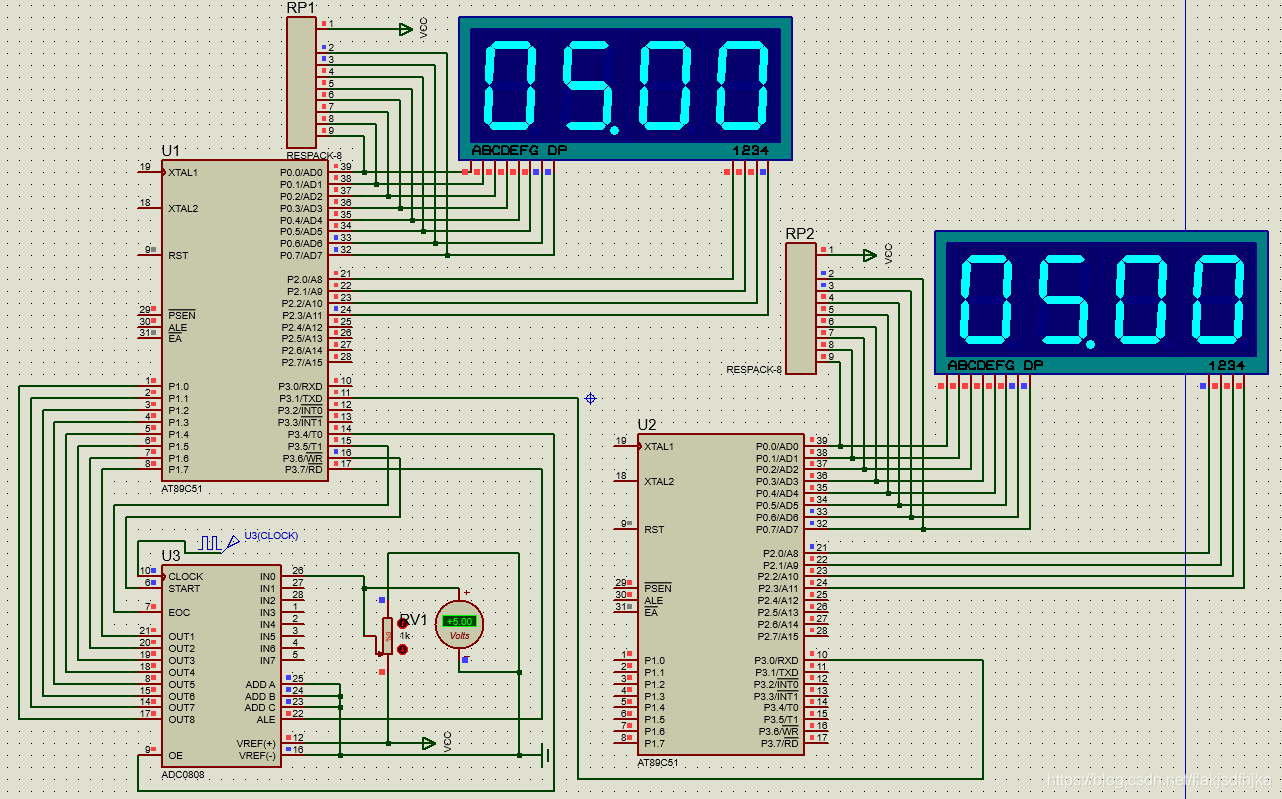Select the DC voltmeter showing +5.00
1282x799 pixels.
click(x=460, y=625)
